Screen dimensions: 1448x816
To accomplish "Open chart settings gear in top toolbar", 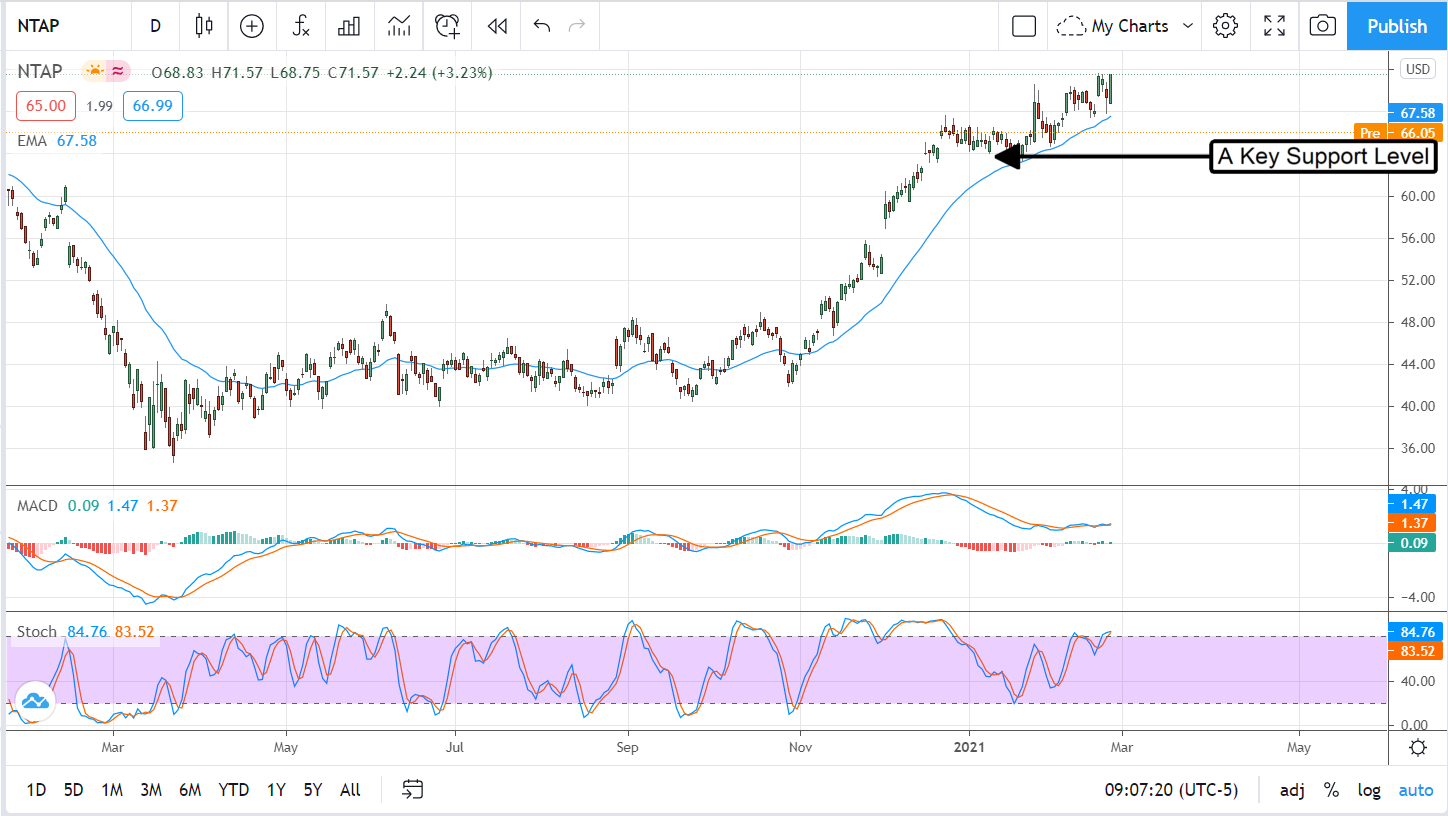I will pyautogui.click(x=1225, y=26).
